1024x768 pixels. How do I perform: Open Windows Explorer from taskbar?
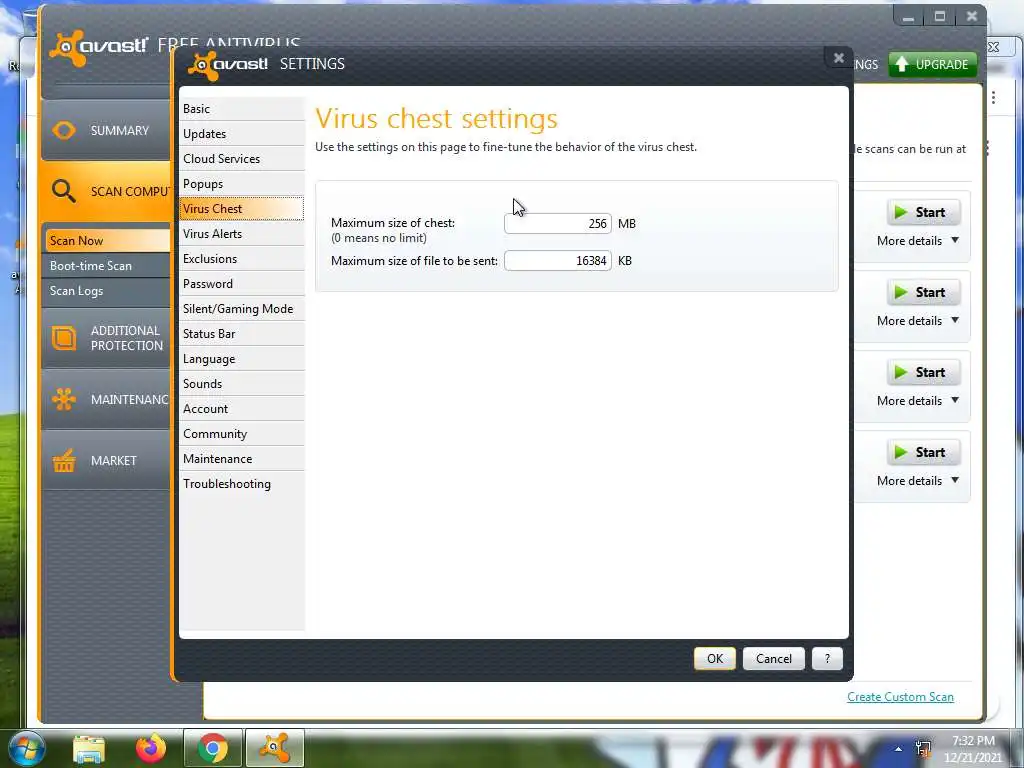pos(89,749)
